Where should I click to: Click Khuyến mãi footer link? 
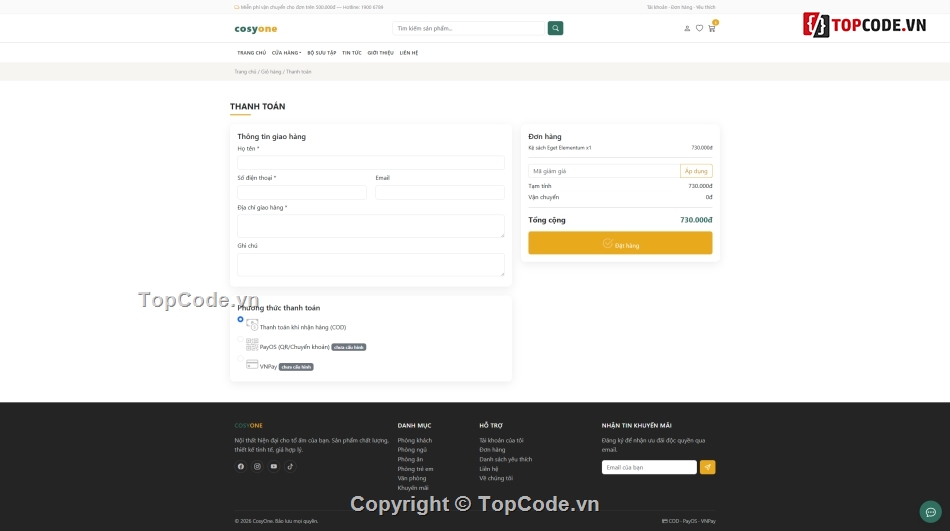point(413,488)
